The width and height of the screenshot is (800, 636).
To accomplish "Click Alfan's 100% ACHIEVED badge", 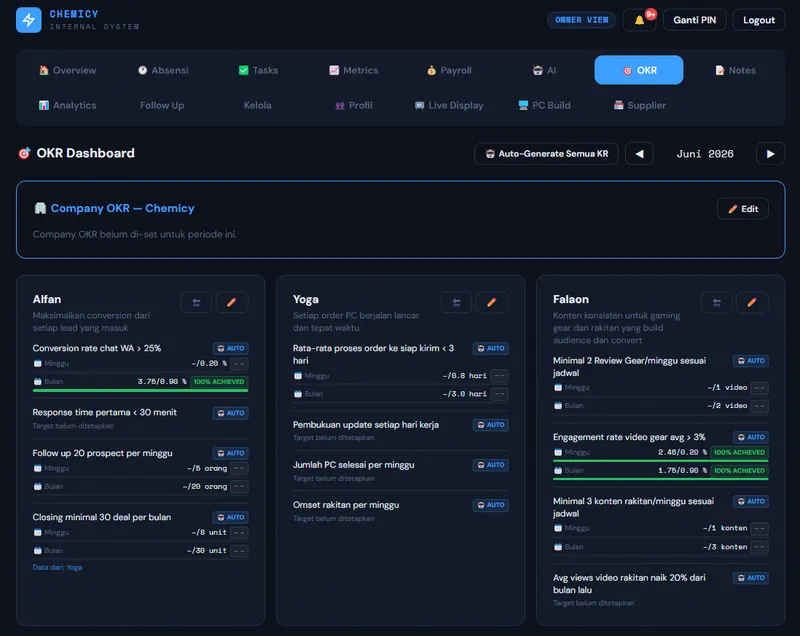I will [219, 381].
